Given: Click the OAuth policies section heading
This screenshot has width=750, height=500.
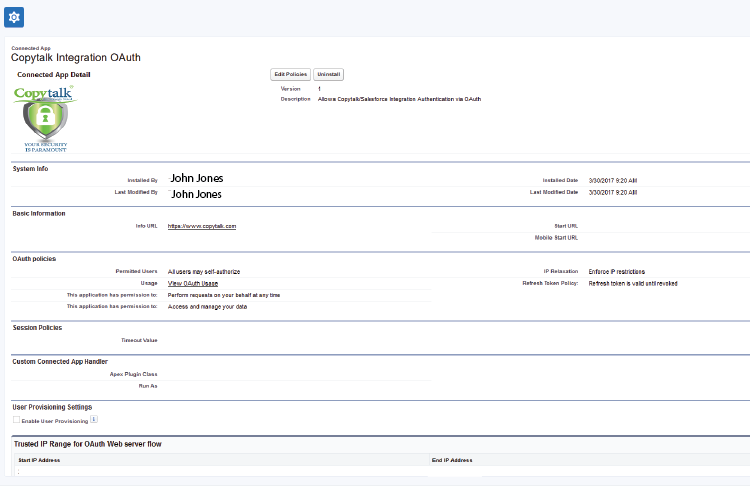Looking at the screenshot, I should tap(34, 258).
